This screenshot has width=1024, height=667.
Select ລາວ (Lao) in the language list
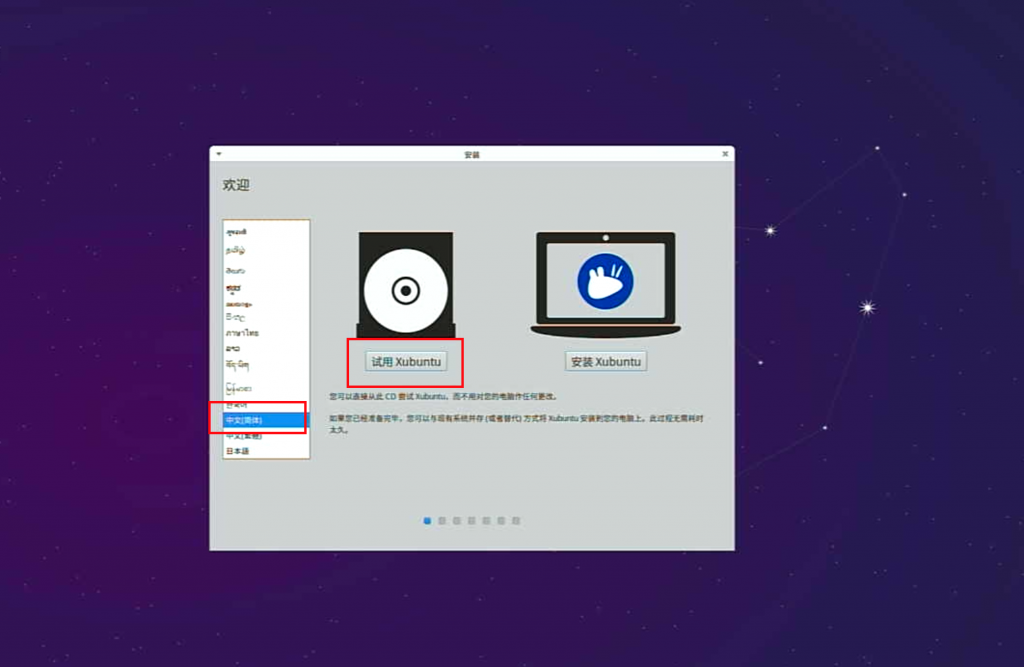pyautogui.click(x=266, y=348)
